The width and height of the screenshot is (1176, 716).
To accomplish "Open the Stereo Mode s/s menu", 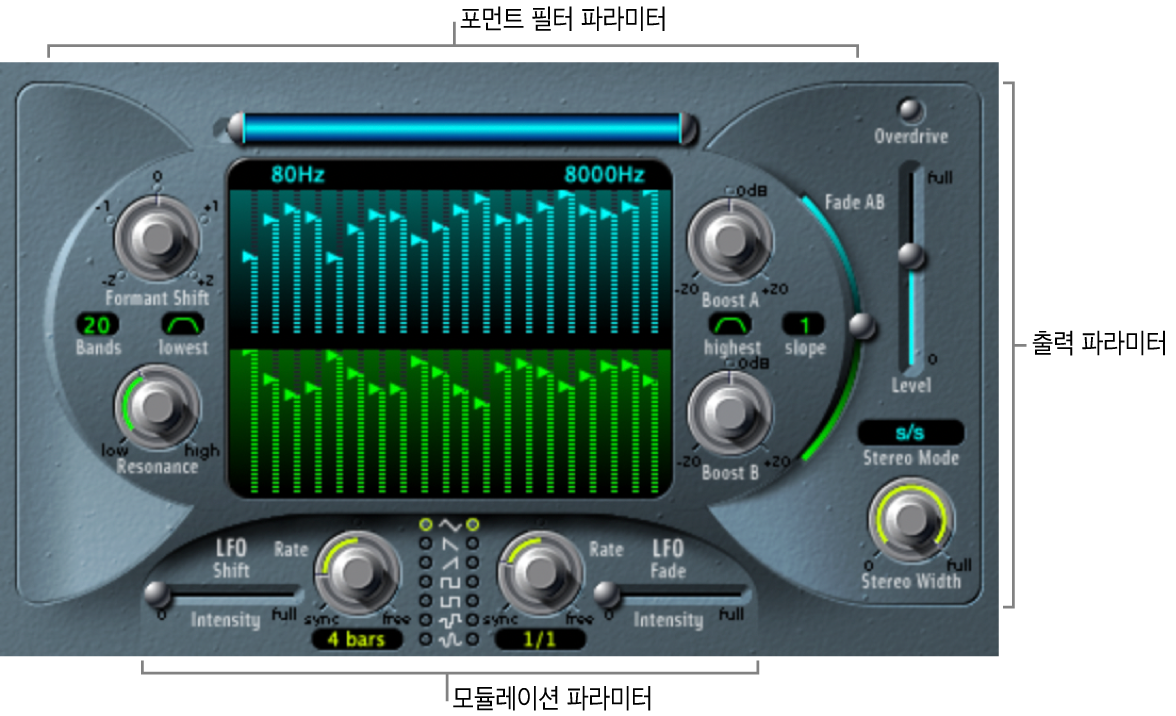I will 910,433.
